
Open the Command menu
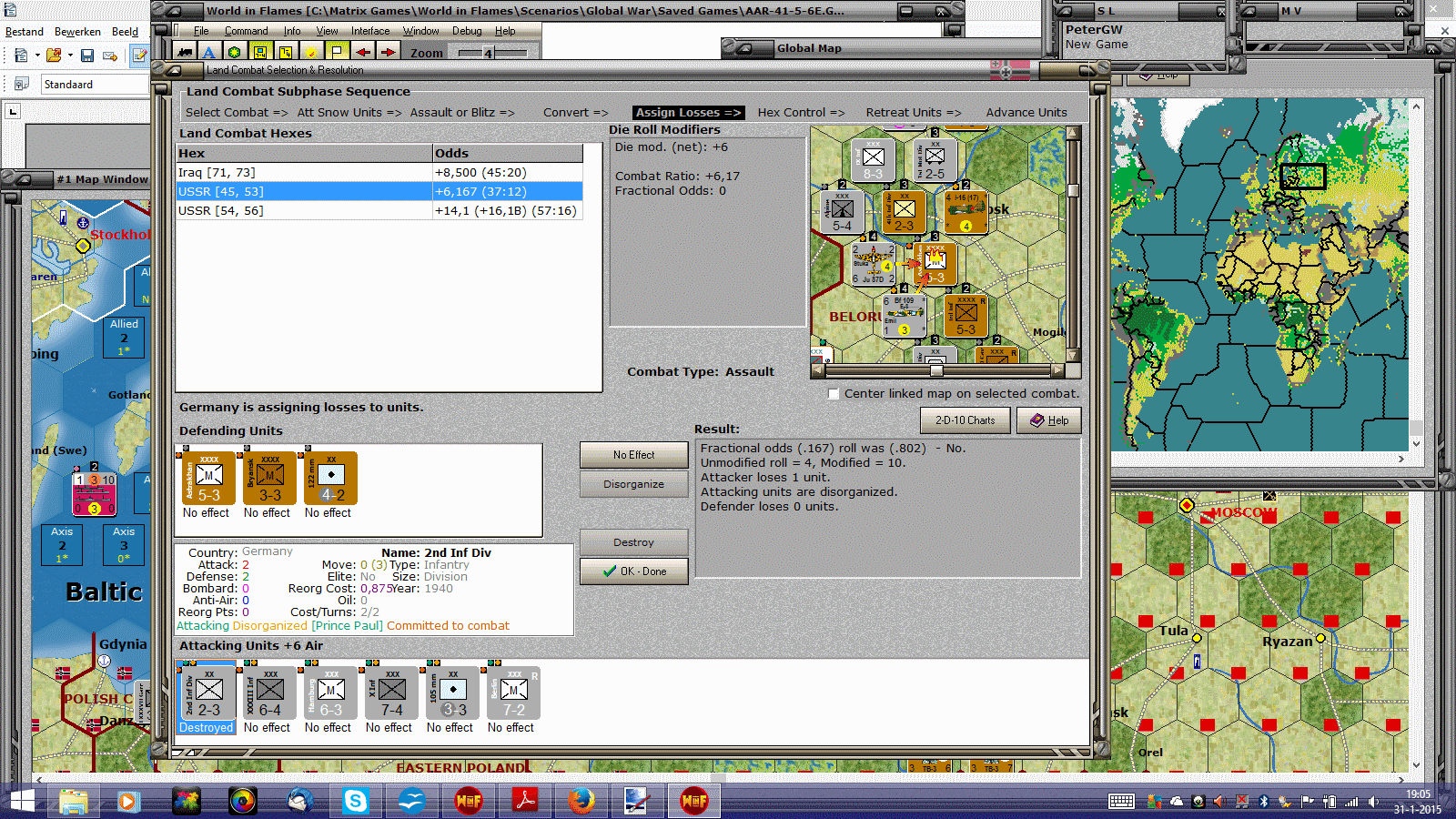coord(246,31)
